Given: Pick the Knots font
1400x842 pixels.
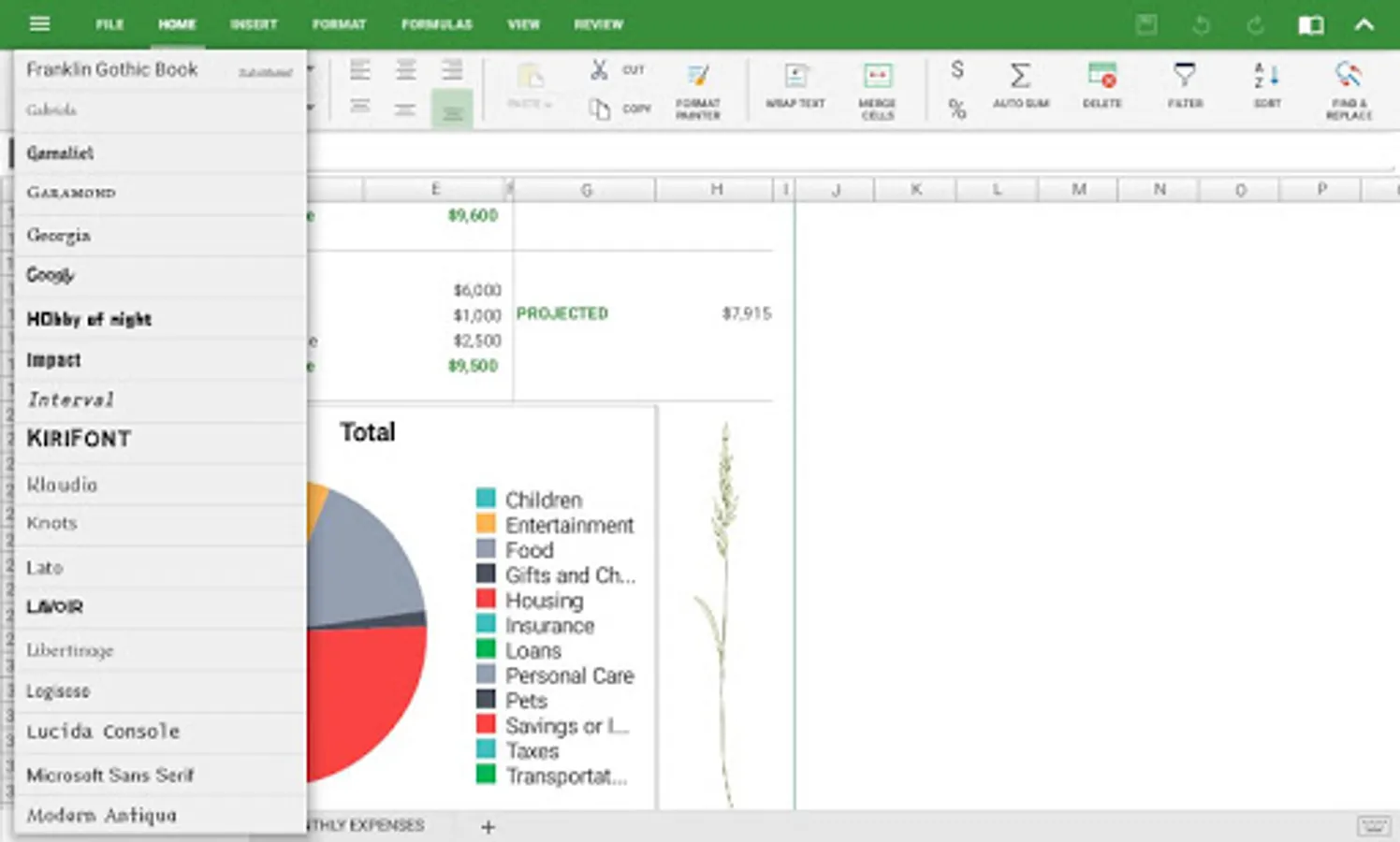Looking at the screenshot, I should click(160, 524).
